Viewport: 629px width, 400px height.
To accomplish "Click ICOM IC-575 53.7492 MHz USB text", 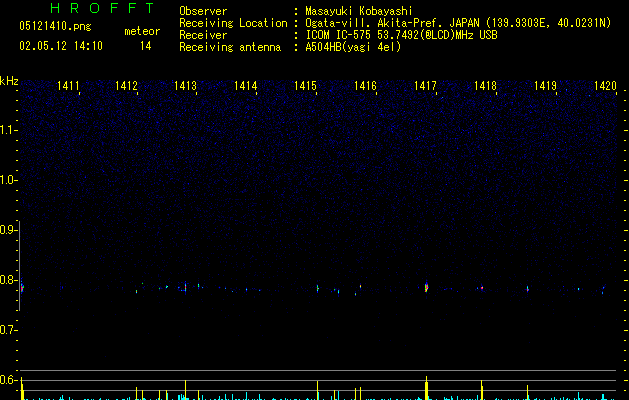I will [x=401, y=35].
